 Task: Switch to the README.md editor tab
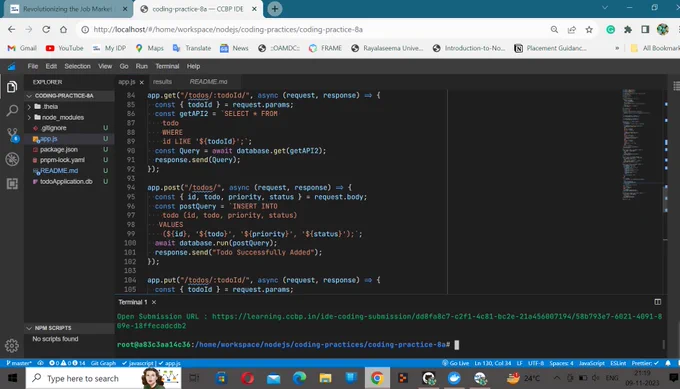point(208,82)
